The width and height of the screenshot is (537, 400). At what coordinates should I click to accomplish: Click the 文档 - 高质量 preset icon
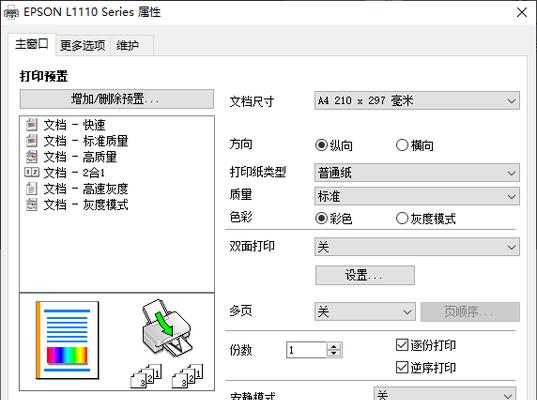point(32,157)
